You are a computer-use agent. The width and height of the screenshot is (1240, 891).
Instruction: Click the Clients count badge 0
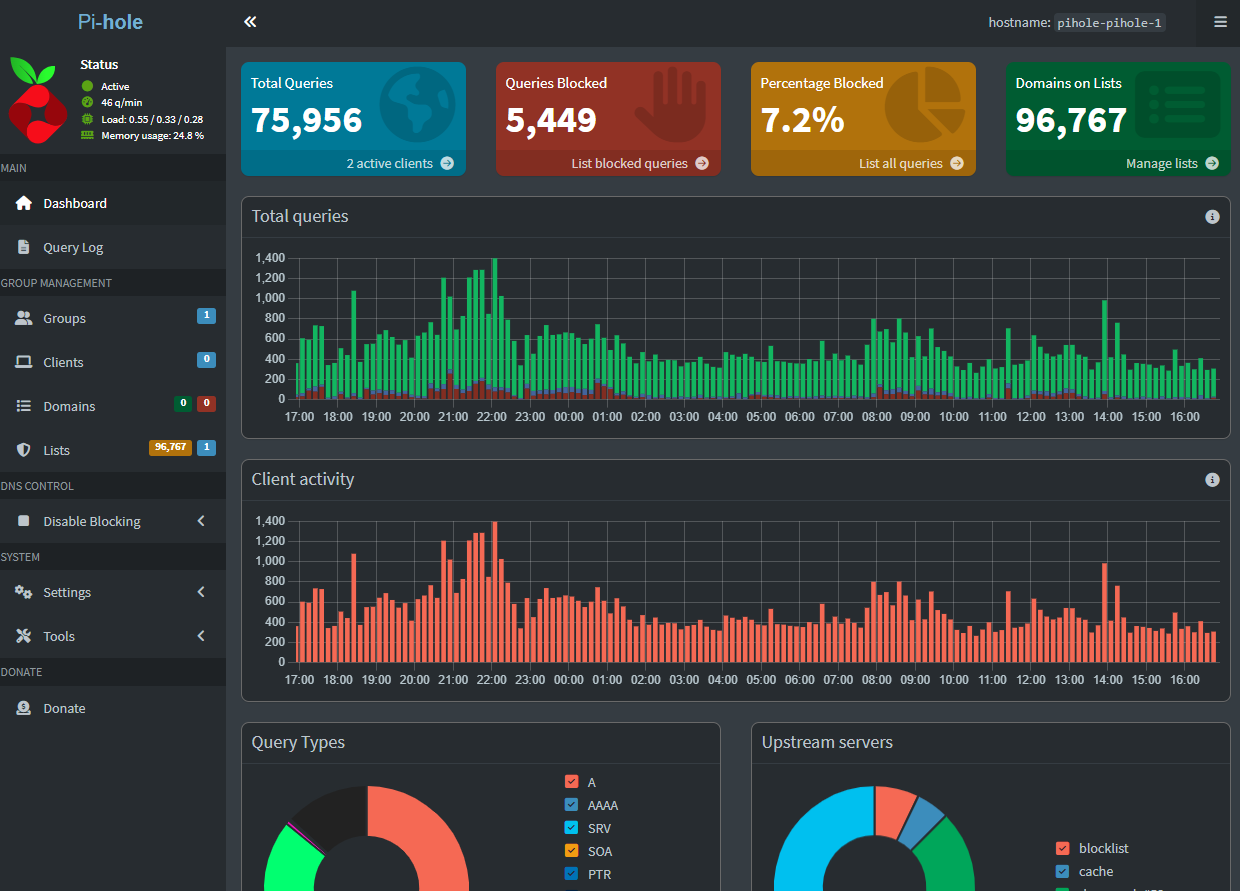(207, 360)
